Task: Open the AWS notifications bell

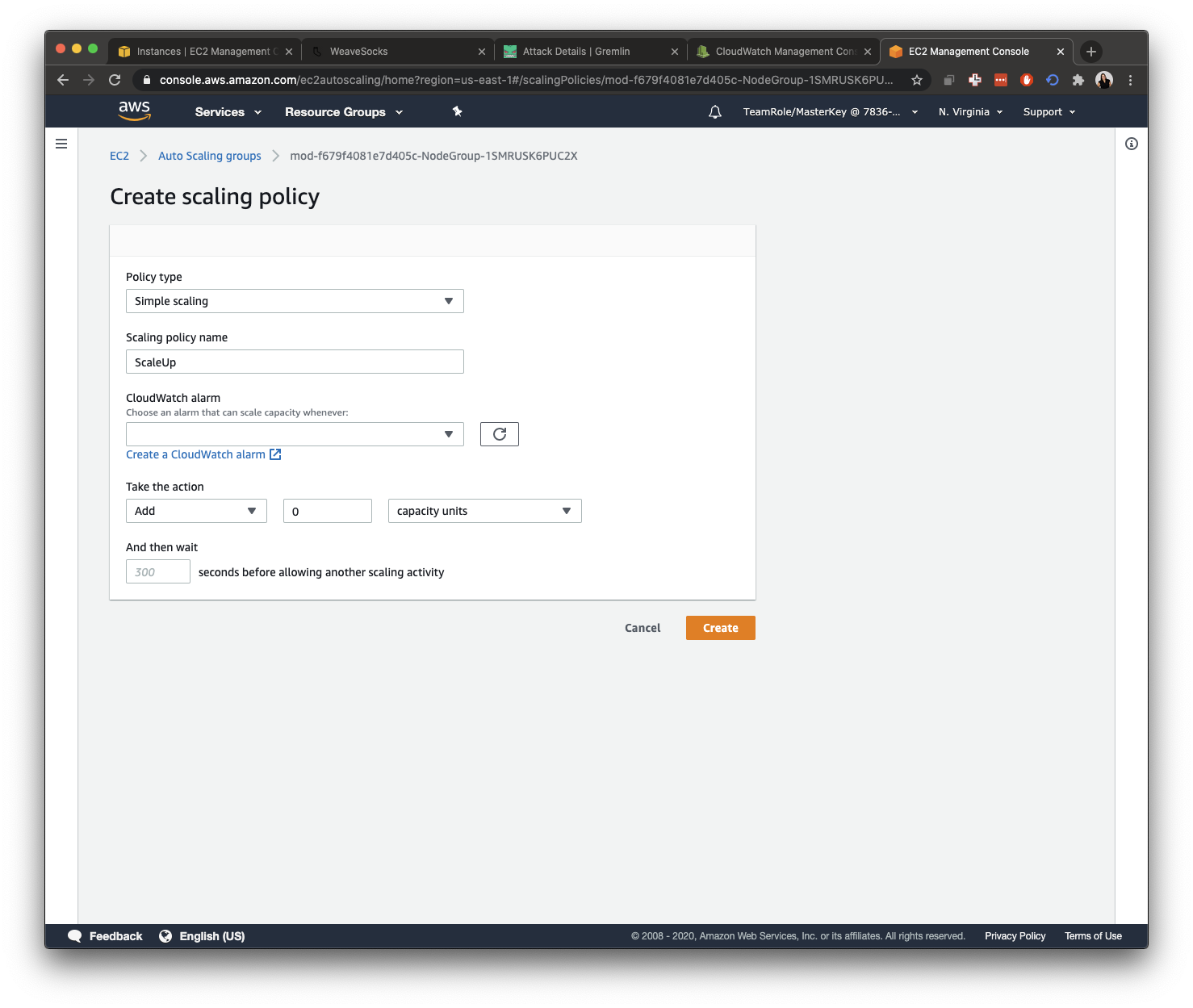Action: pyautogui.click(x=715, y=112)
